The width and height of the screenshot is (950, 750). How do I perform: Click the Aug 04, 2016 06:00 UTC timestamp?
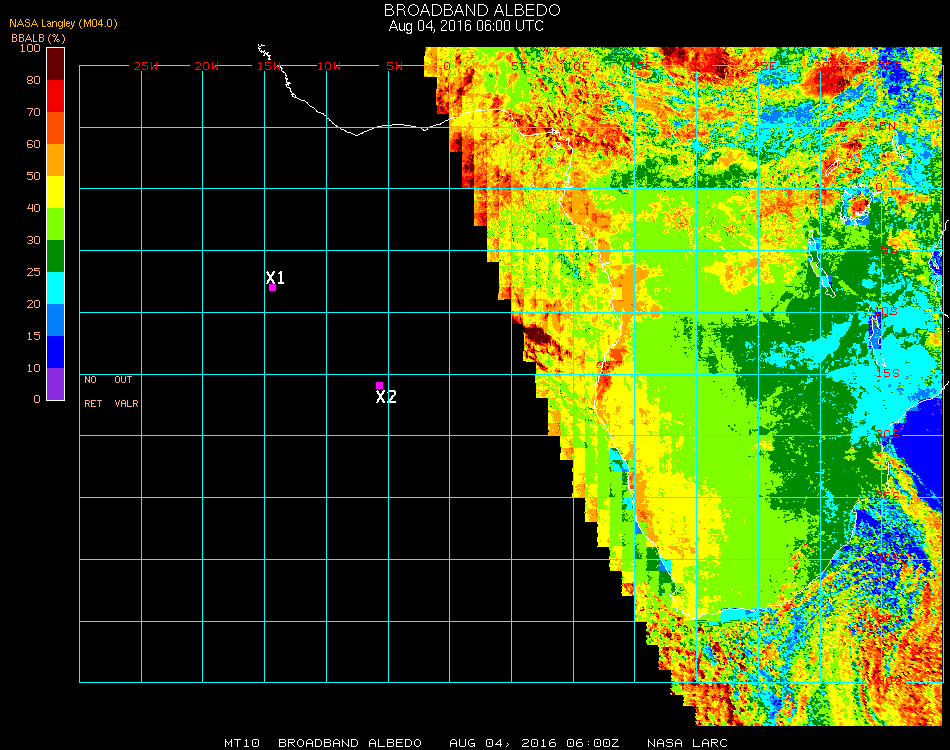[x=466, y=26]
